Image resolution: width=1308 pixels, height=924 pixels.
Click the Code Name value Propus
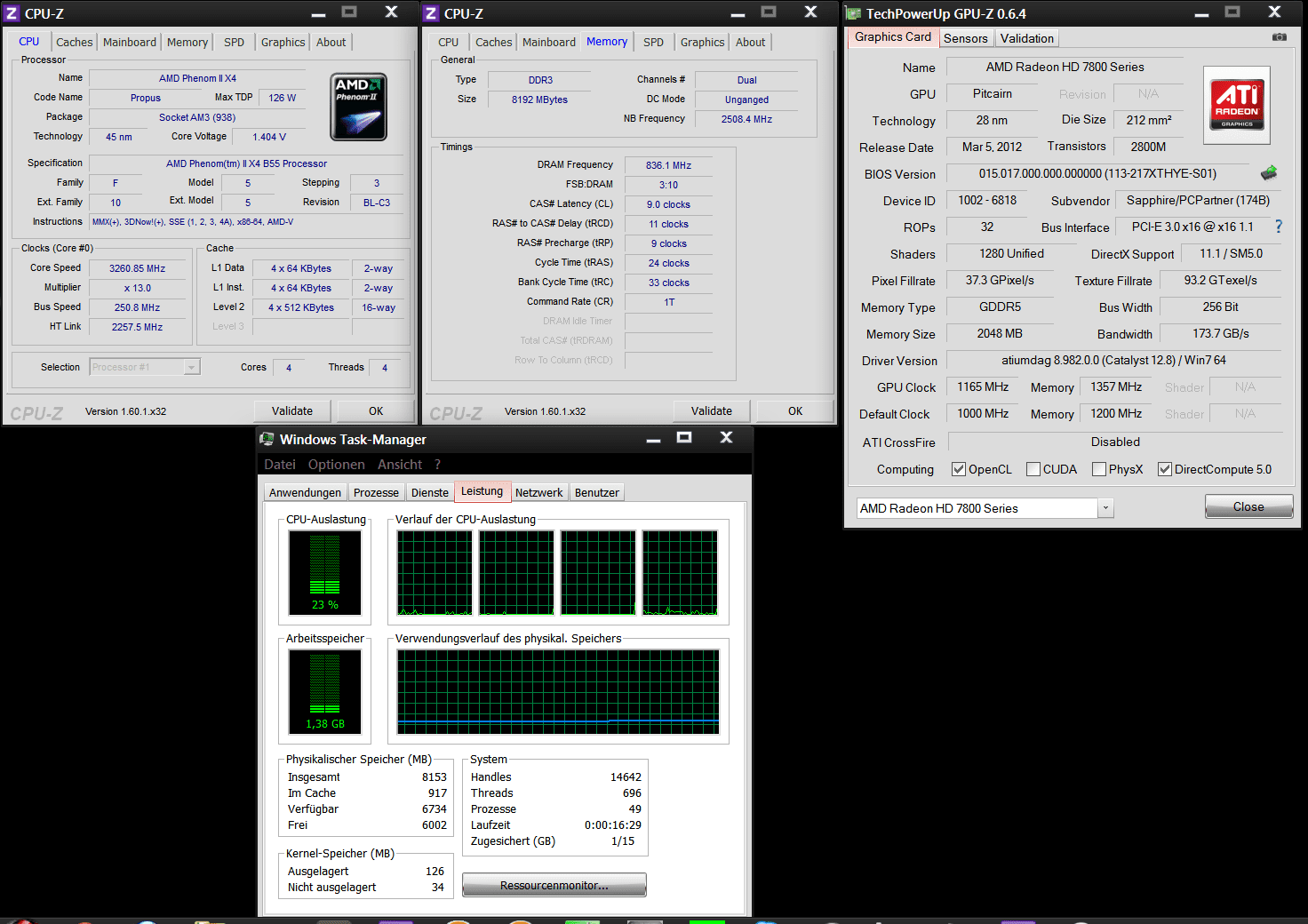(x=146, y=98)
